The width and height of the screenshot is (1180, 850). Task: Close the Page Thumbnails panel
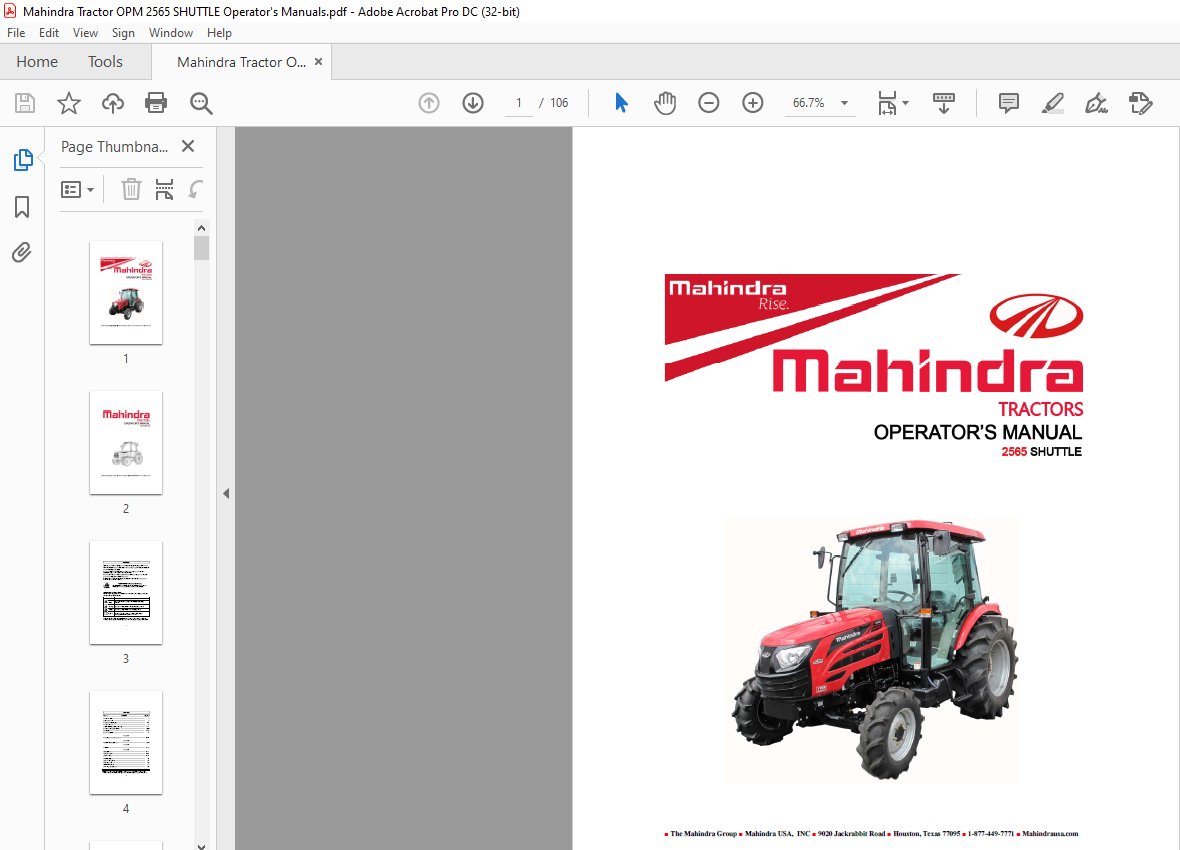click(188, 146)
